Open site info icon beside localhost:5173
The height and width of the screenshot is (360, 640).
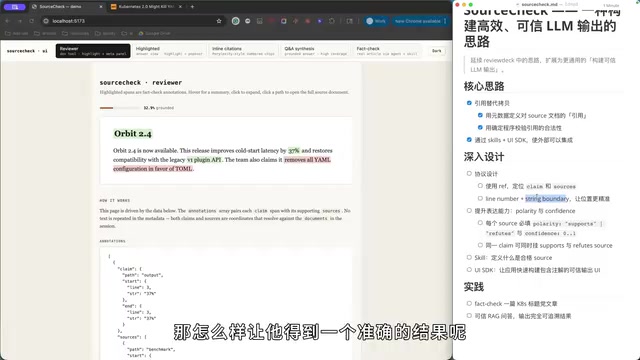[46, 21]
